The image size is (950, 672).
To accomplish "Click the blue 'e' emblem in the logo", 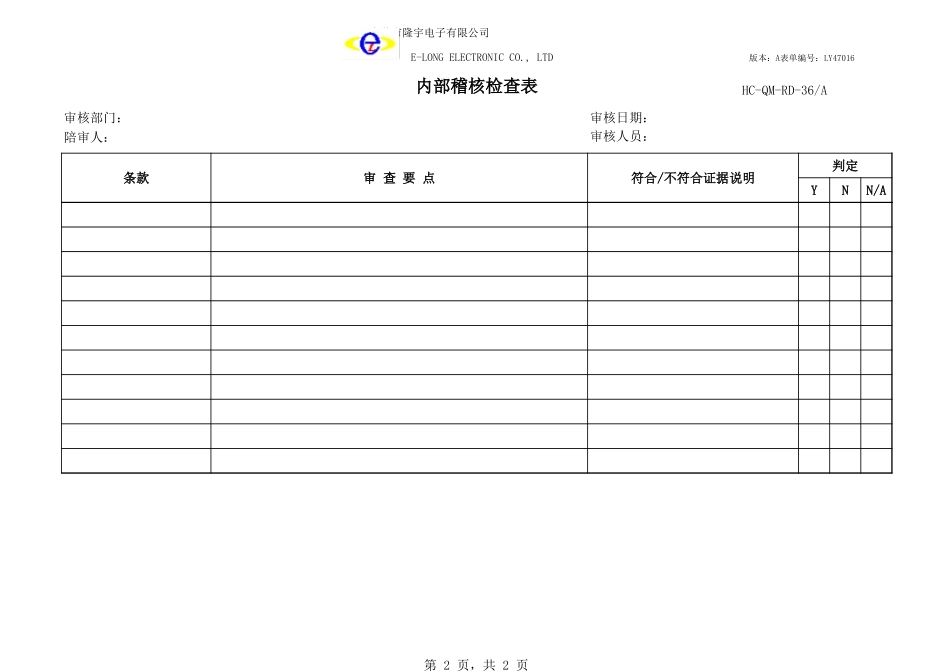I will tap(368, 43).
